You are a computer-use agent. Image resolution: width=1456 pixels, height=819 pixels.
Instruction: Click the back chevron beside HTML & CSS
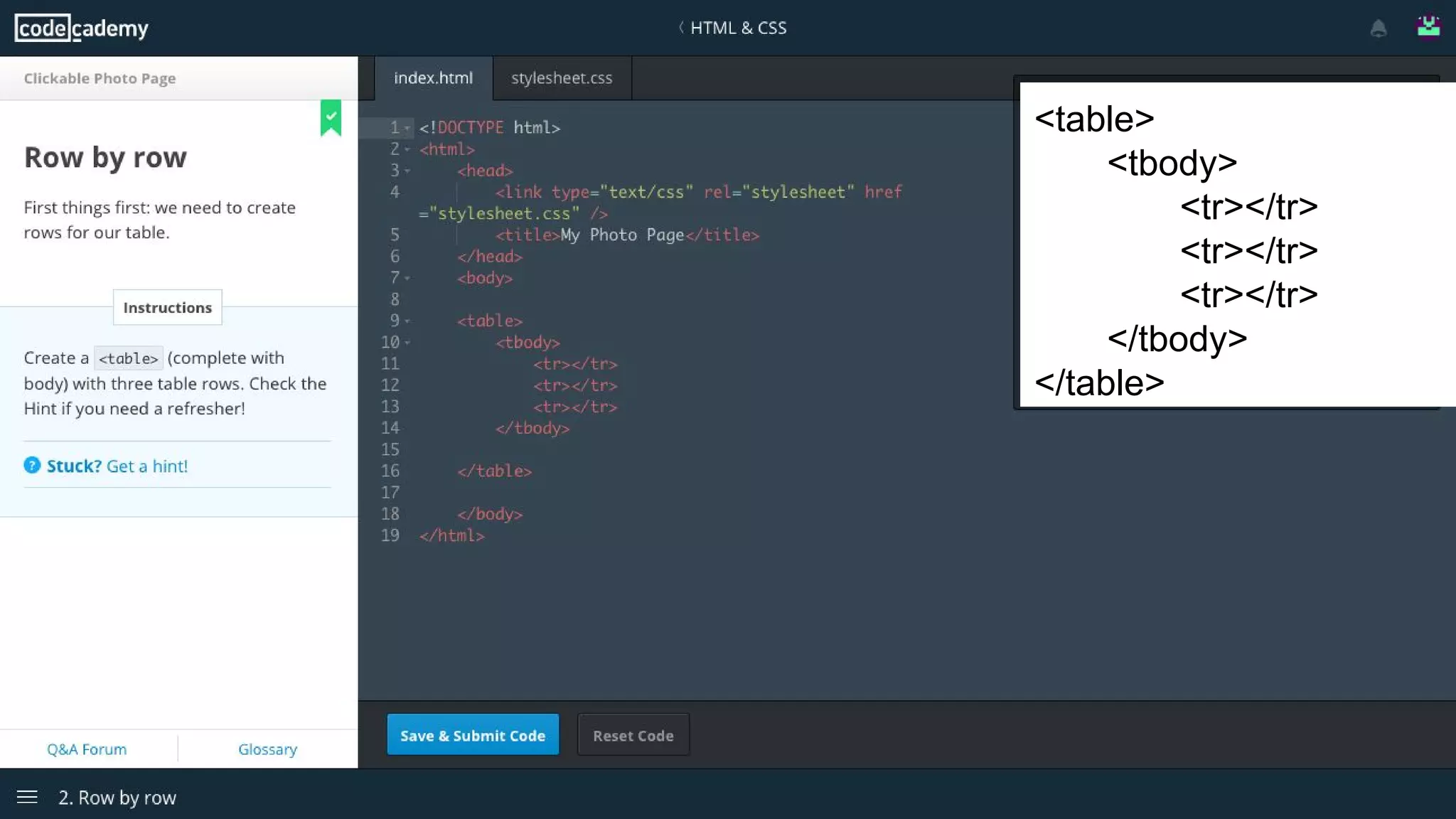681,28
